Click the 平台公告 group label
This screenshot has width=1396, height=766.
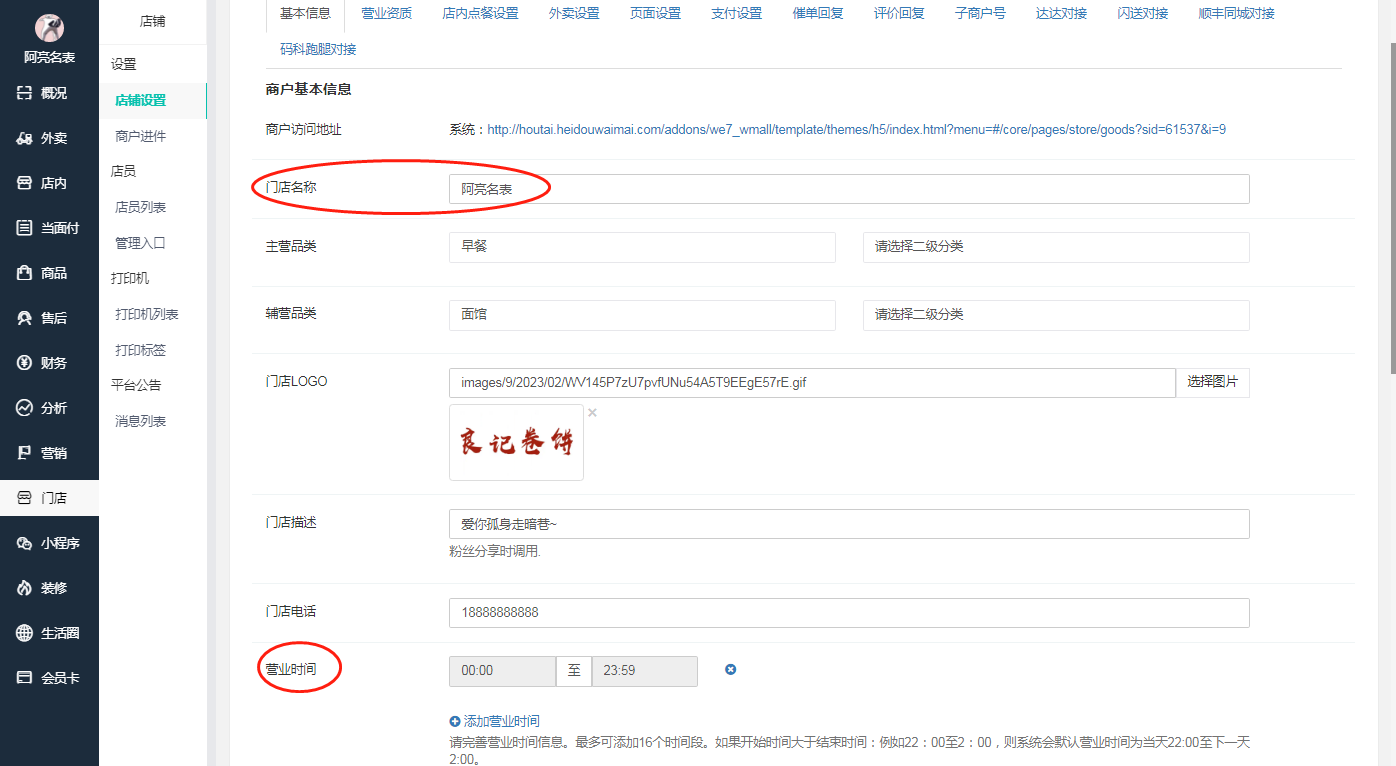tap(136, 385)
